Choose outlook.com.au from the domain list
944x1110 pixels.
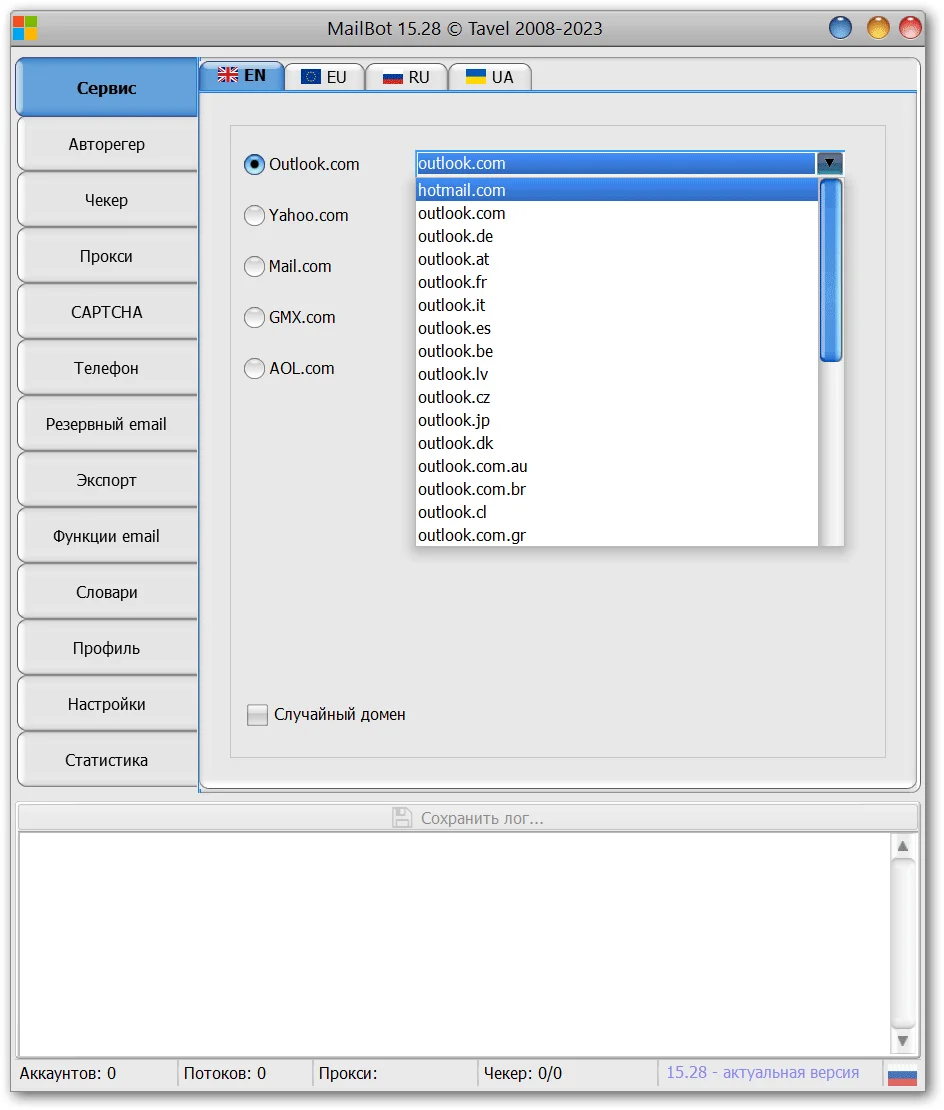[x=617, y=467]
